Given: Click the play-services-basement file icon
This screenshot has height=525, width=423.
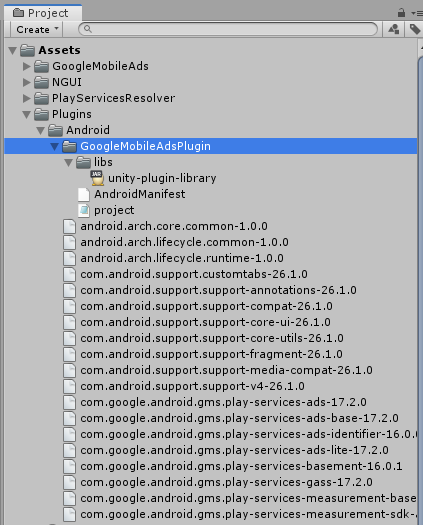Looking at the screenshot, I should click(x=69, y=466).
